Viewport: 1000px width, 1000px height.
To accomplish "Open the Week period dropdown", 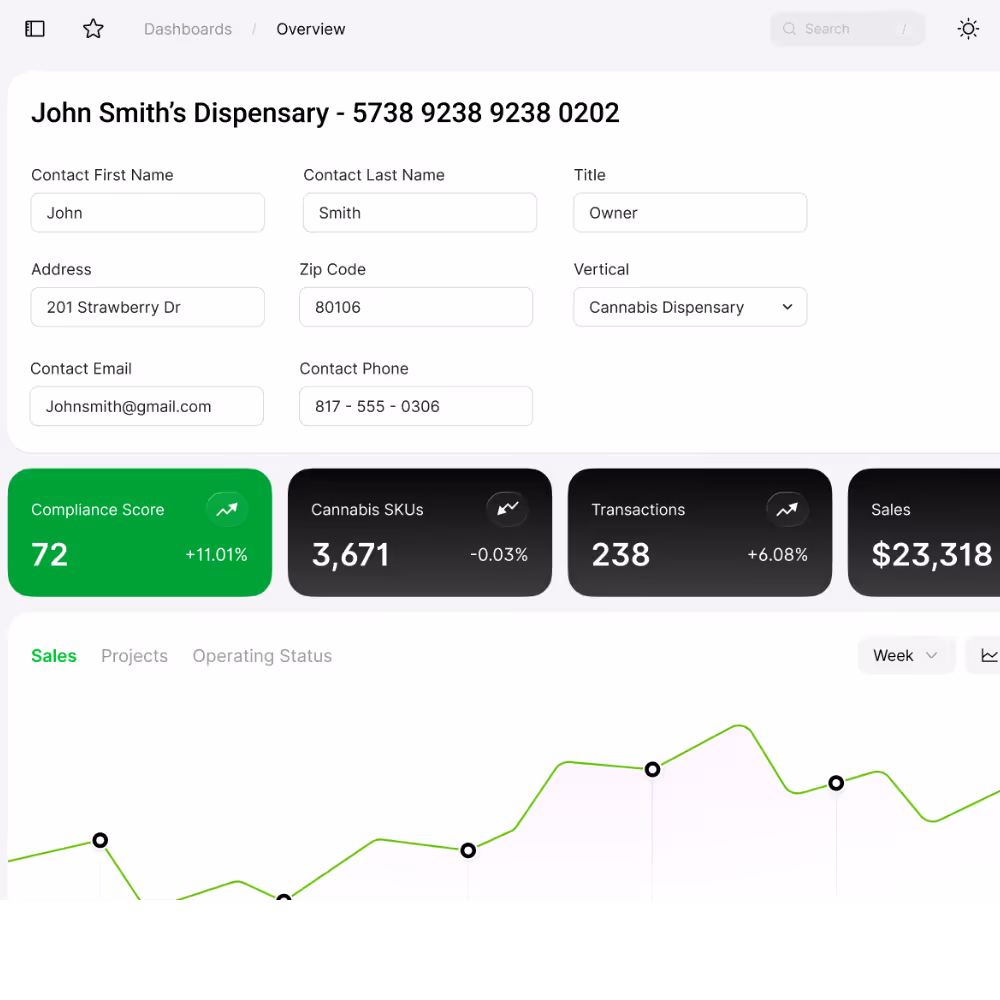I will (906, 655).
